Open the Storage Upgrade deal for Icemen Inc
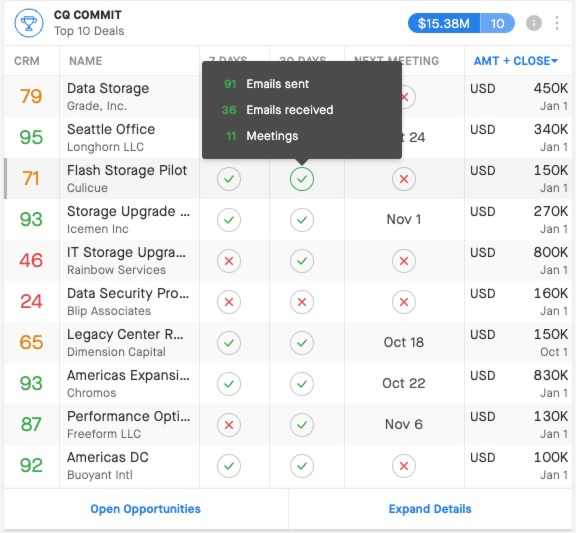Viewport: 576px width, 533px height. coord(129,212)
